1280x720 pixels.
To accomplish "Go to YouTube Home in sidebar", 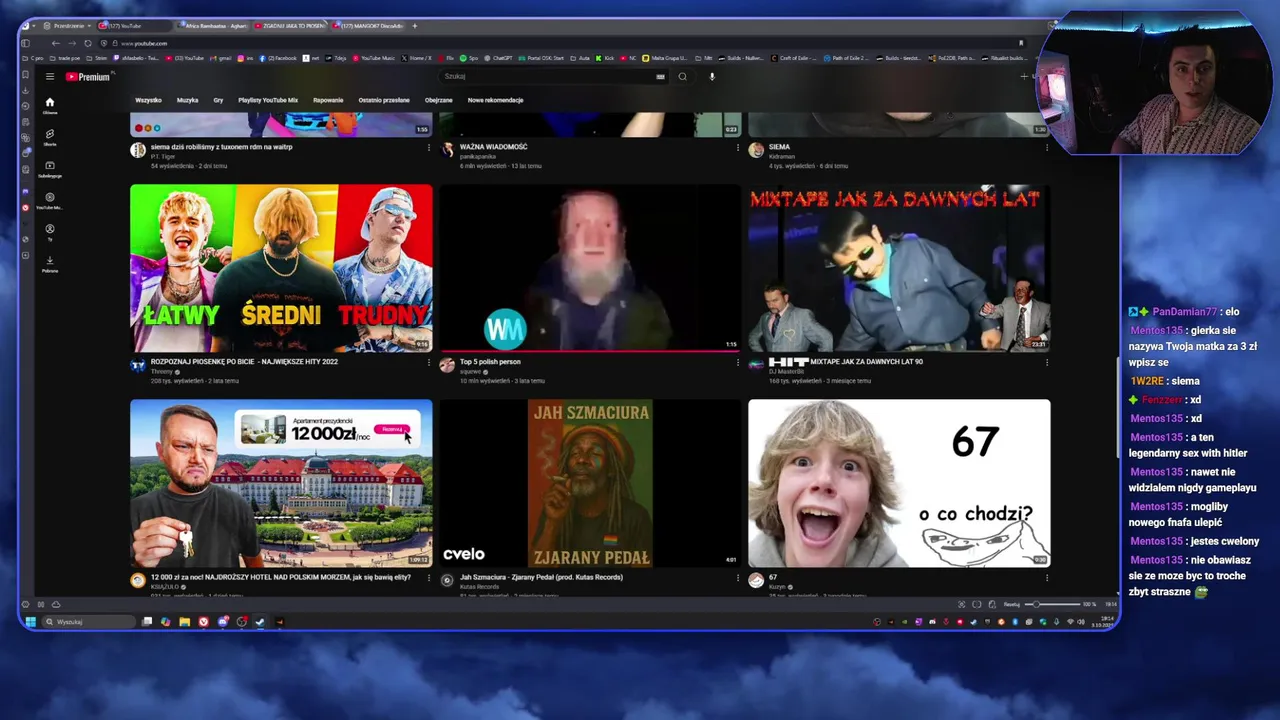I will click(49, 105).
